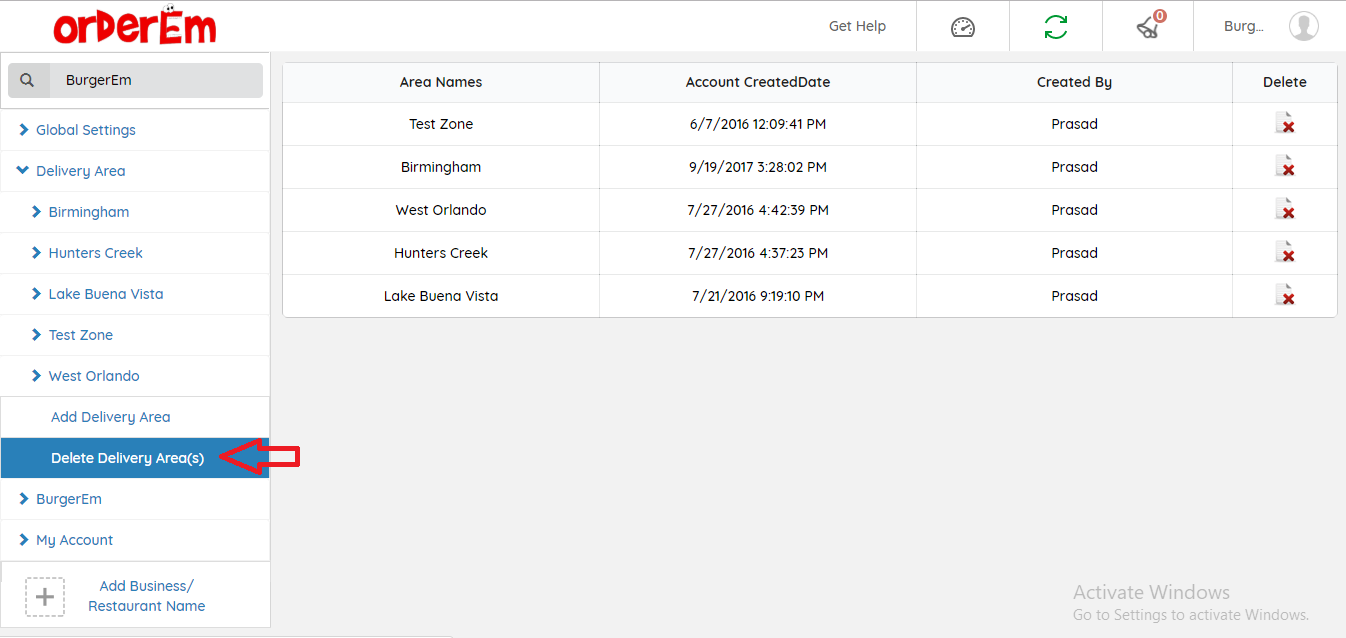Click the green refresh sync icon

pyautogui.click(x=1055, y=27)
